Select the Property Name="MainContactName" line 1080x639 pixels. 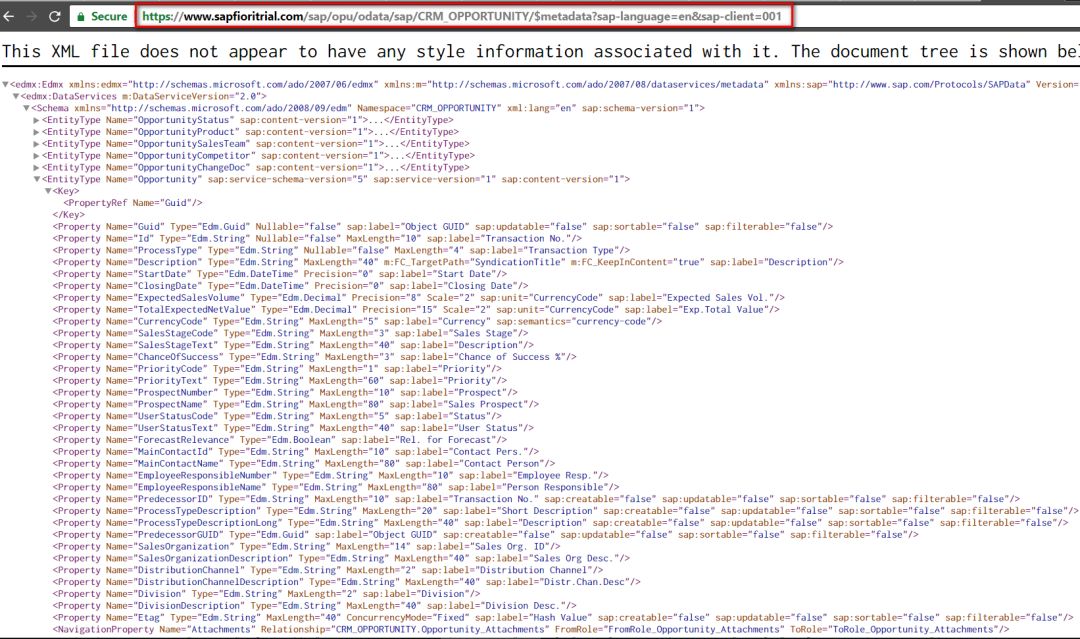tap(304, 463)
